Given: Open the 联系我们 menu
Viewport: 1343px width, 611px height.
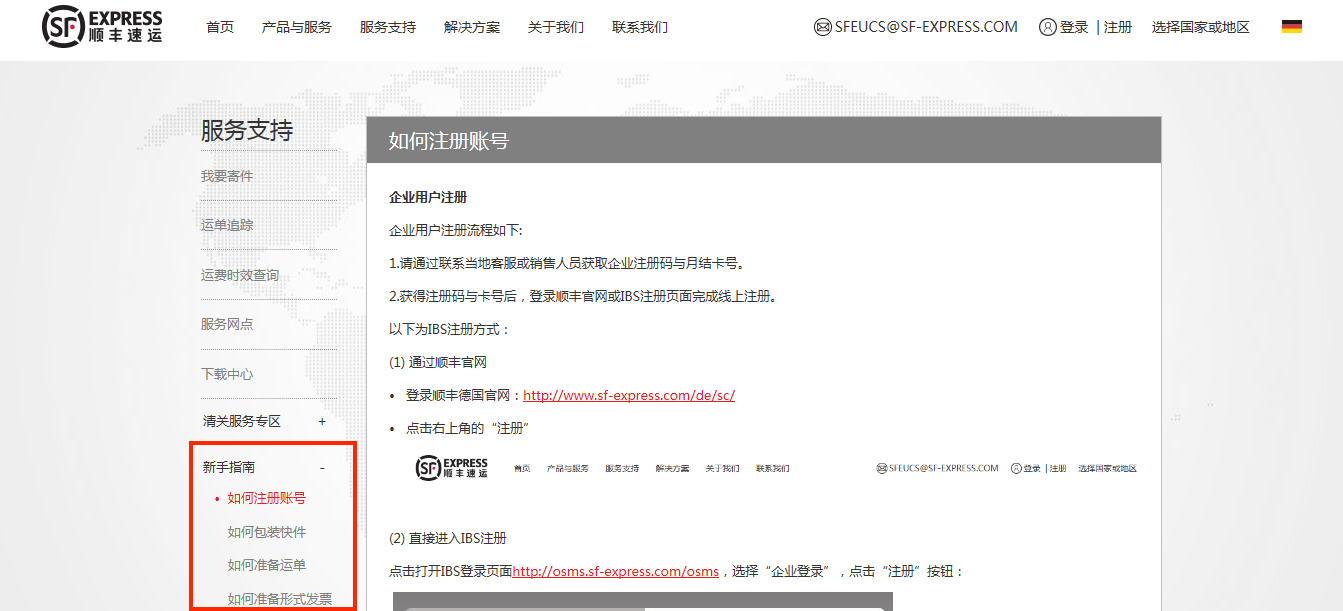Looking at the screenshot, I should (640, 27).
